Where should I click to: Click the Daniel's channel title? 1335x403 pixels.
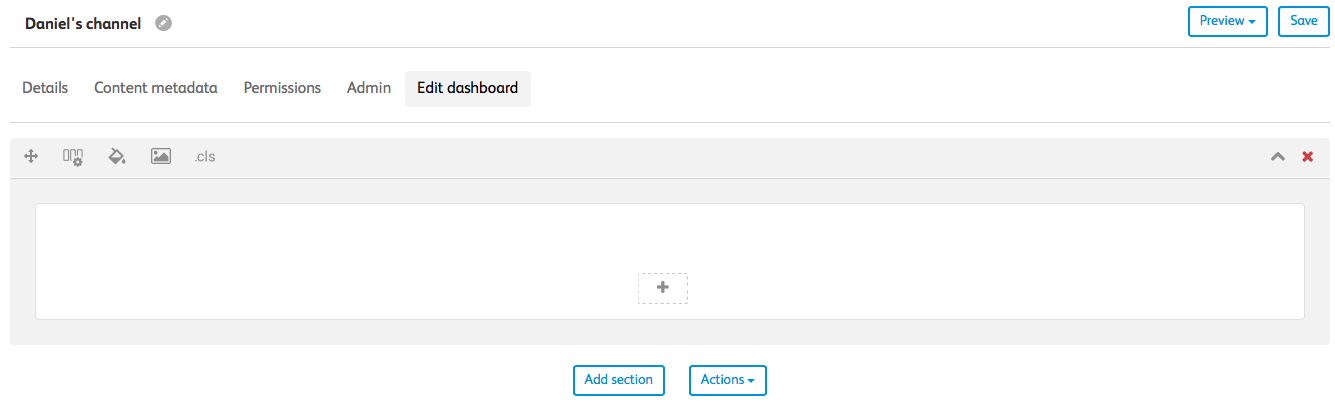pos(83,23)
